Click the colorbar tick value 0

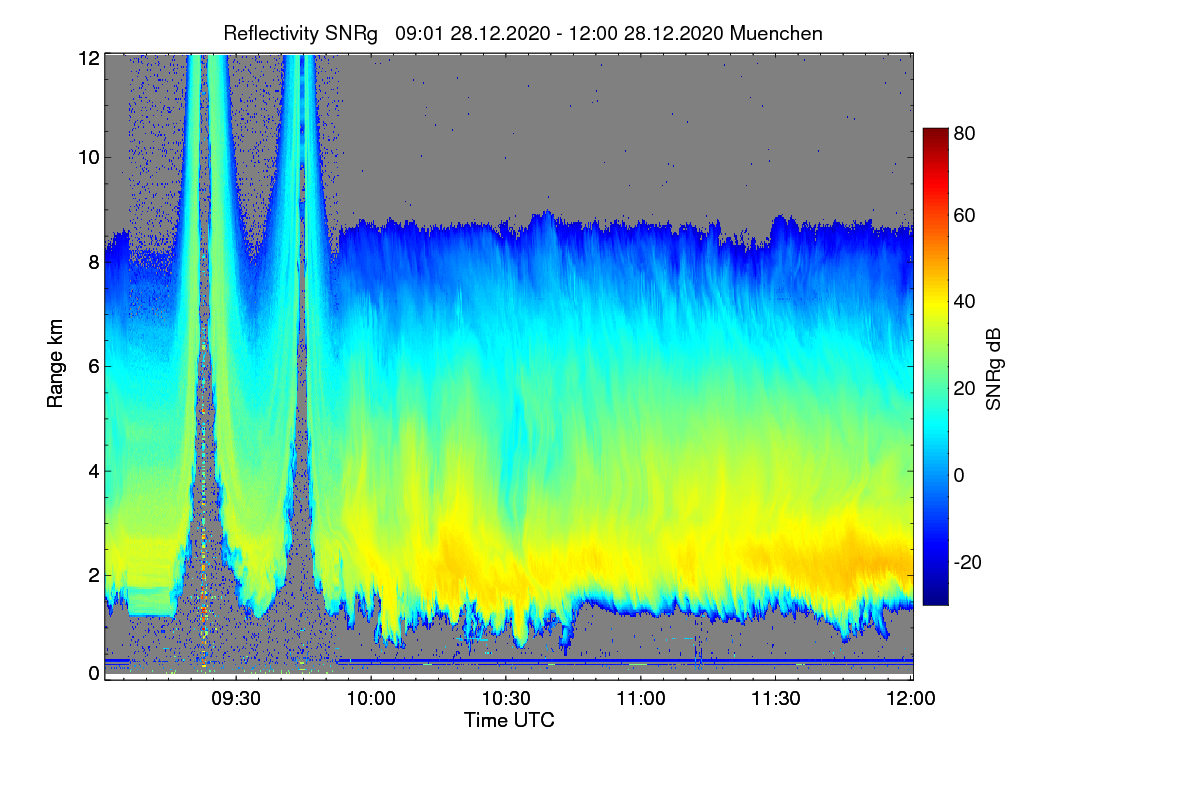pyautogui.click(x=960, y=475)
